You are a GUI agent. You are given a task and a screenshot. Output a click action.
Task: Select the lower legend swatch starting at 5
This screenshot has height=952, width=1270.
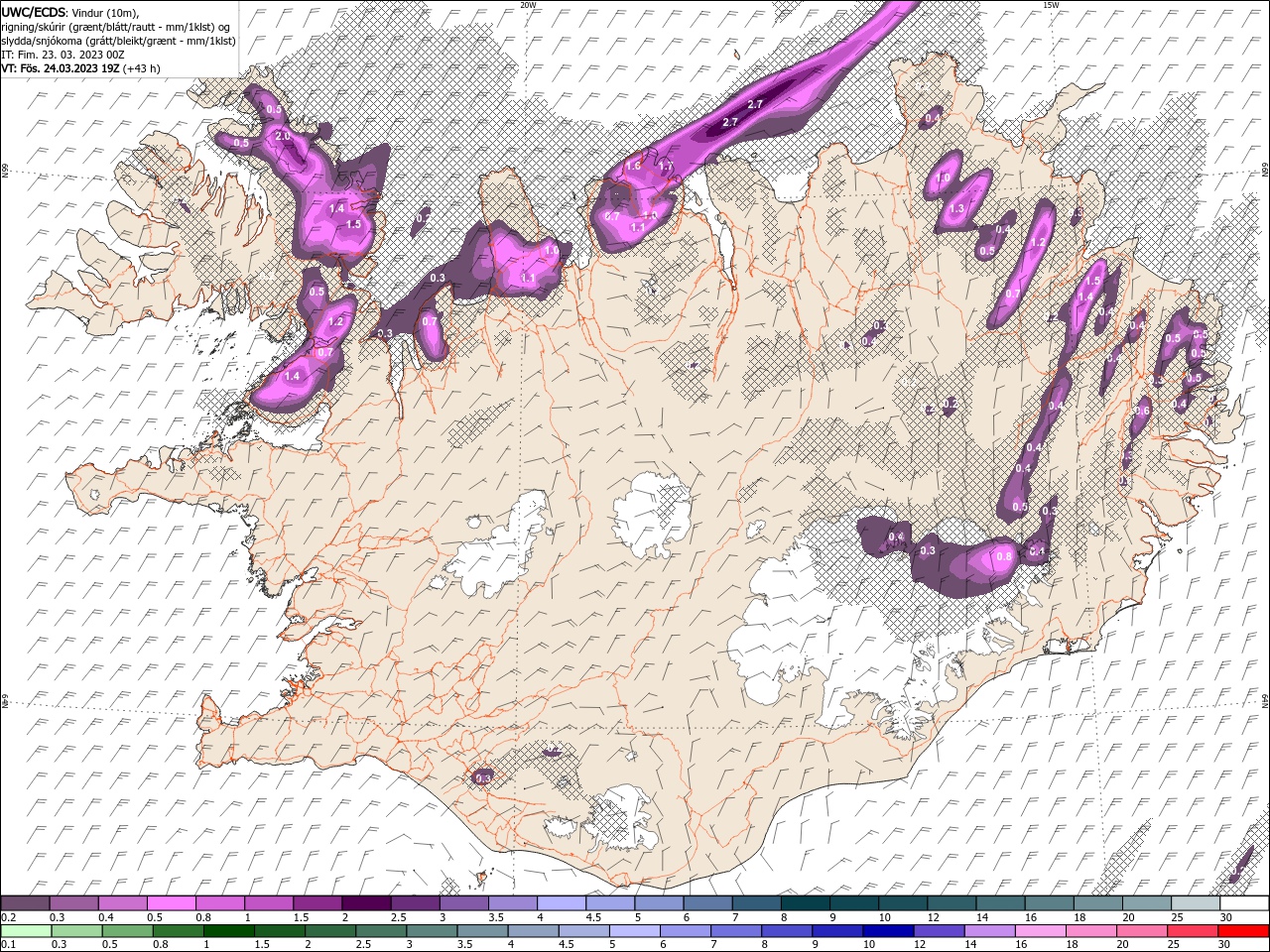pos(633,930)
